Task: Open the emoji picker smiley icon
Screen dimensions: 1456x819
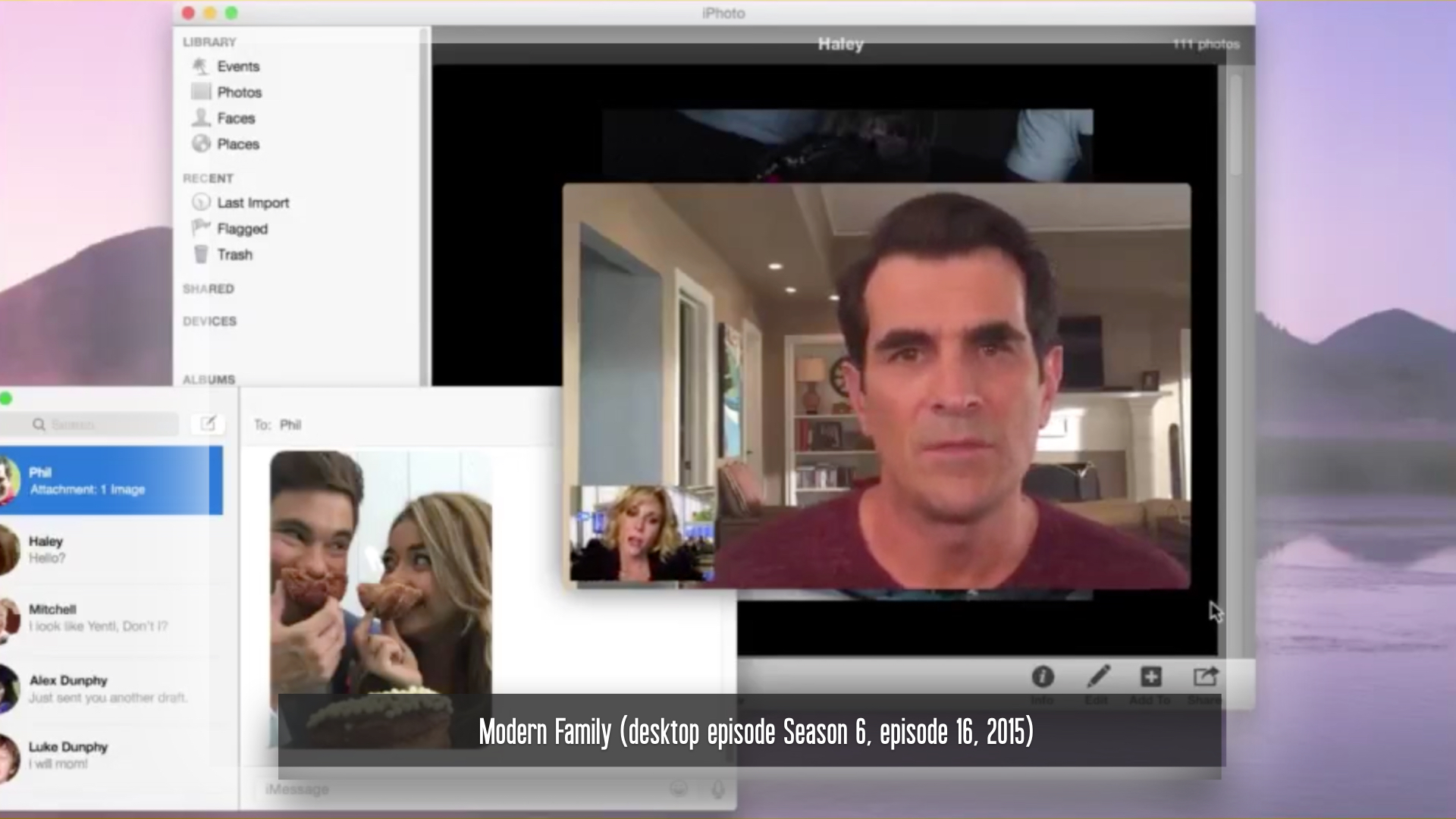Action: click(678, 789)
